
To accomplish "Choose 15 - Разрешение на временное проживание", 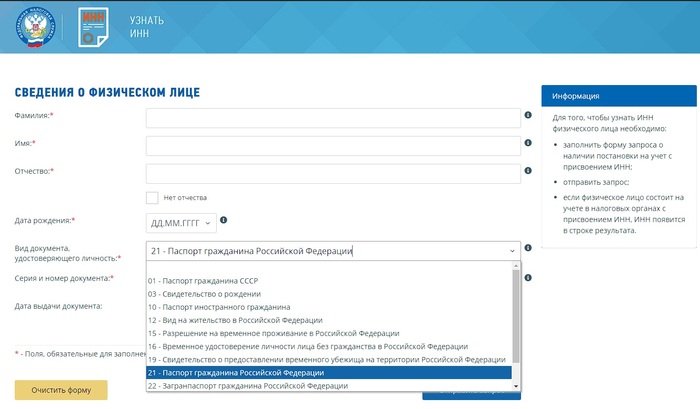I will pyautogui.click(x=329, y=333).
